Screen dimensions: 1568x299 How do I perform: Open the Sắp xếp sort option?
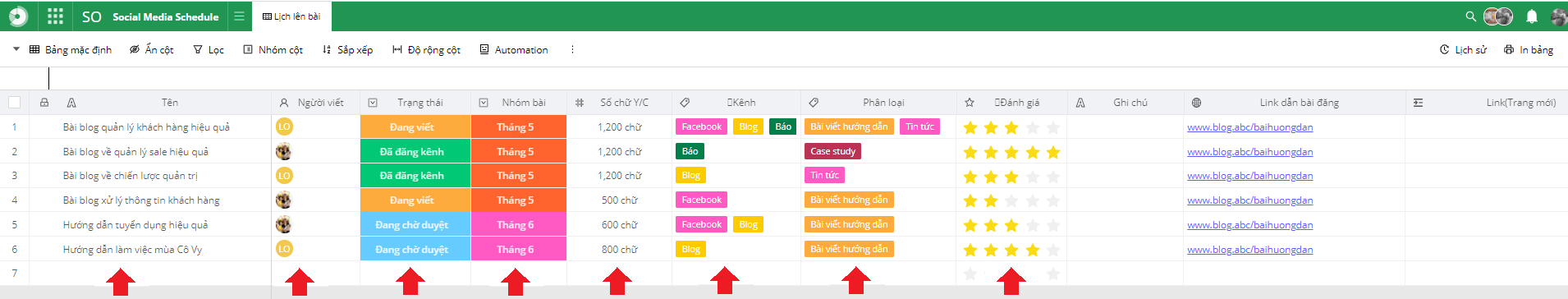pyautogui.click(x=347, y=49)
